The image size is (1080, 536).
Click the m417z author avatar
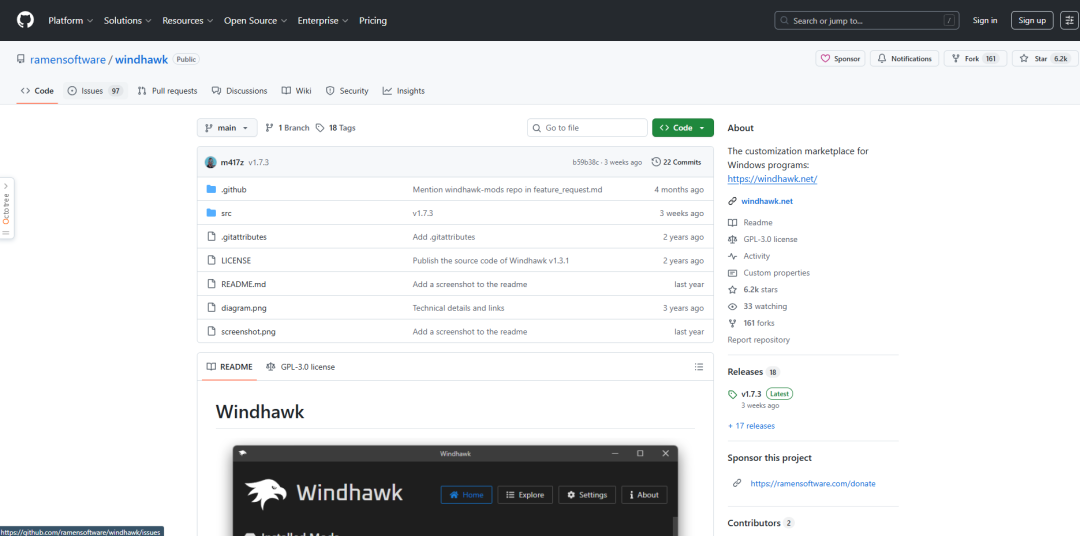click(x=210, y=162)
